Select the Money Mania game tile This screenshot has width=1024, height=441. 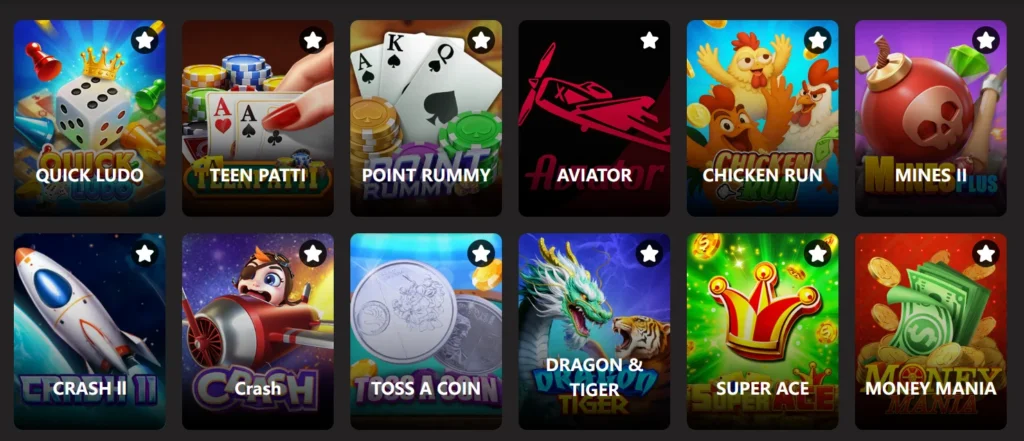(x=931, y=331)
